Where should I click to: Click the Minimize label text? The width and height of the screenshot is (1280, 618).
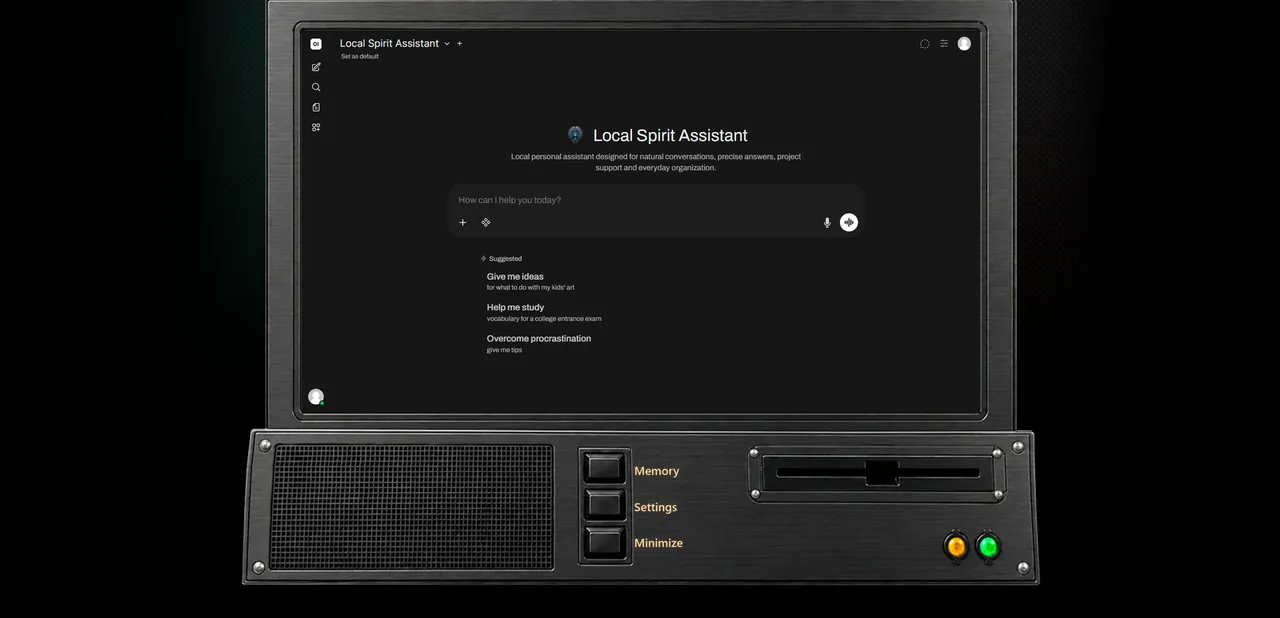click(x=658, y=543)
